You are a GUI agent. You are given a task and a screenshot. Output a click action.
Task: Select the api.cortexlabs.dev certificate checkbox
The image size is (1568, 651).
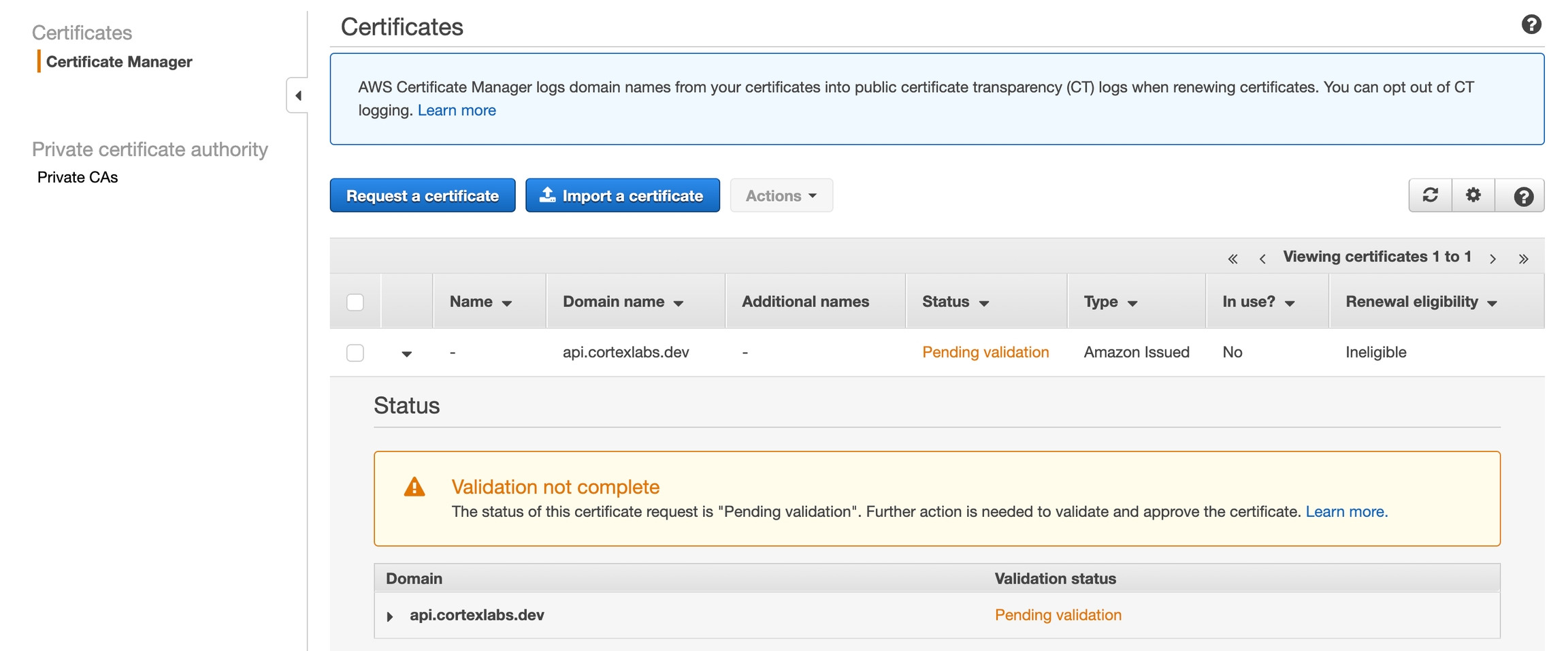click(355, 353)
